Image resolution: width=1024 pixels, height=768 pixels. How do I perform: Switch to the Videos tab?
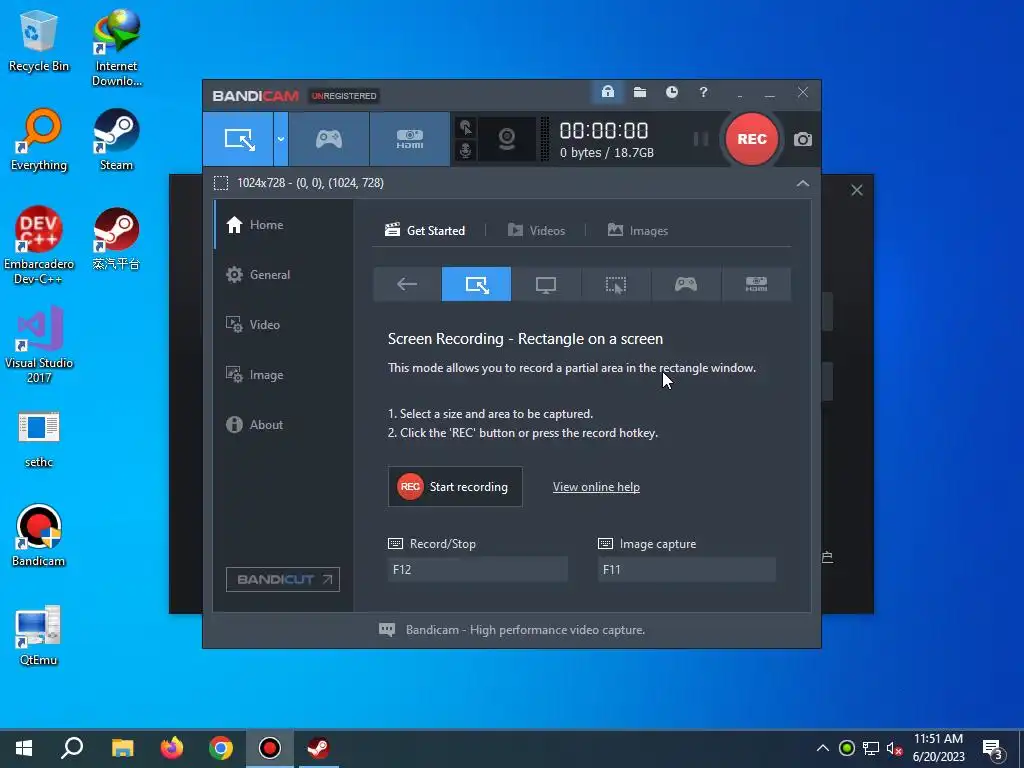(536, 231)
